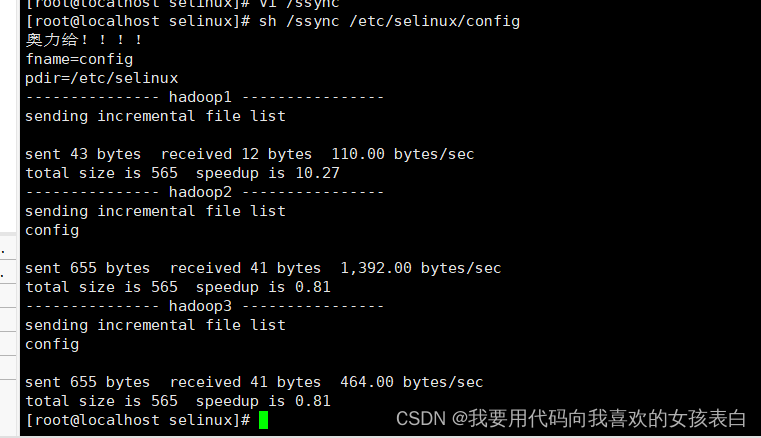The width and height of the screenshot is (761, 438).
Task: Click the partially visible "vi /ssync" command
Action: pyautogui.click(x=300, y=4)
